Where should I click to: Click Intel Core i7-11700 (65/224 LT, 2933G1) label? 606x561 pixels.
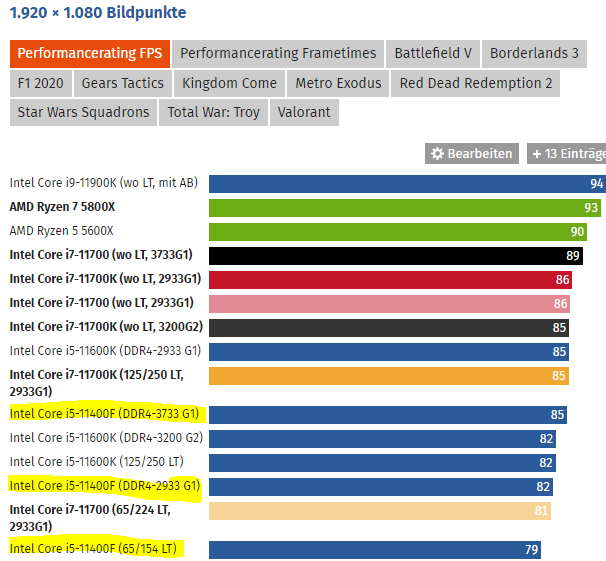(90, 518)
